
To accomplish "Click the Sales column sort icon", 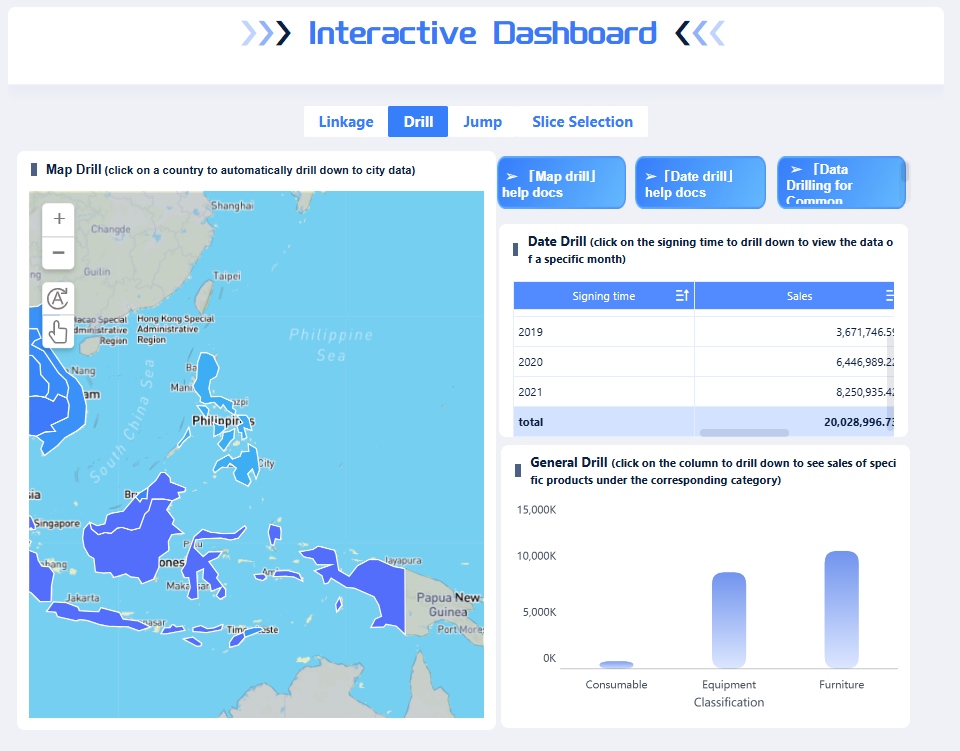I will [x=889, y=296].
